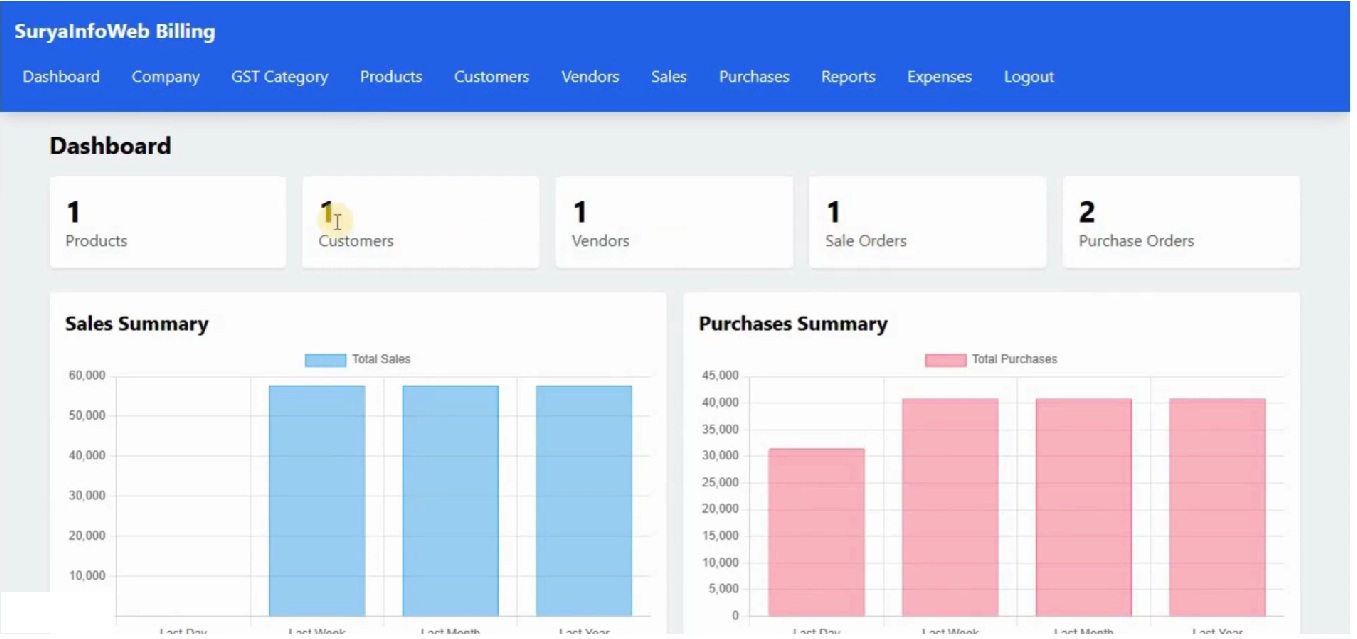This screenshot has height=639, width=1357.
Task: Navigate to the Company page
Action: click(x=165, y=76)
